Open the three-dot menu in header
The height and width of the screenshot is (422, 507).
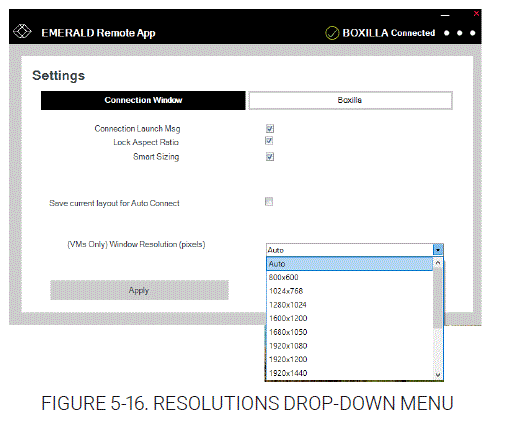click(459, 33)
